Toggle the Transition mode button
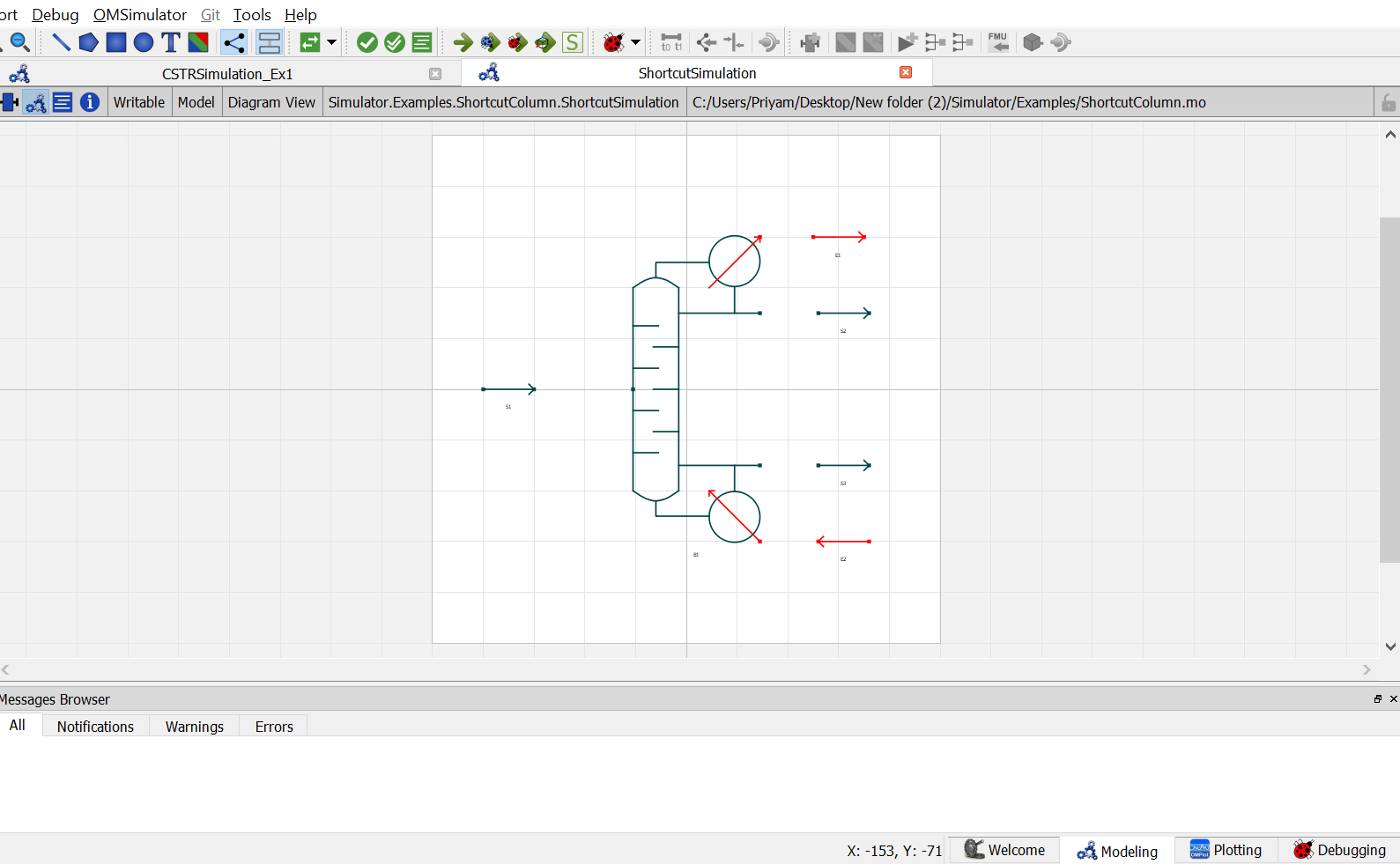The width and height of the screenshot is (1400, 864). point(270,41)
